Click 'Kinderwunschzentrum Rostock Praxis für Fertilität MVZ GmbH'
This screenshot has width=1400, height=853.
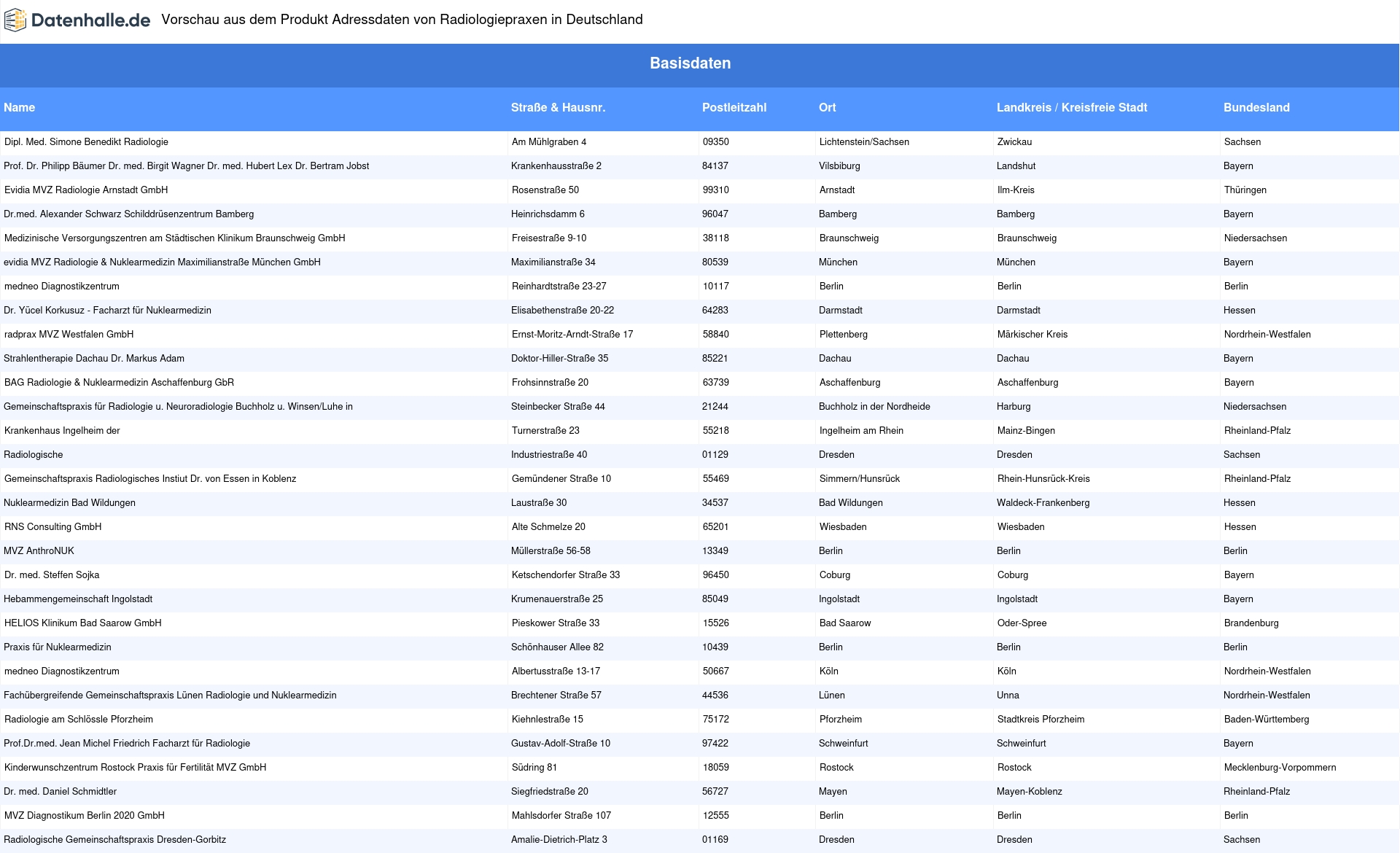(x=135, y=768)
